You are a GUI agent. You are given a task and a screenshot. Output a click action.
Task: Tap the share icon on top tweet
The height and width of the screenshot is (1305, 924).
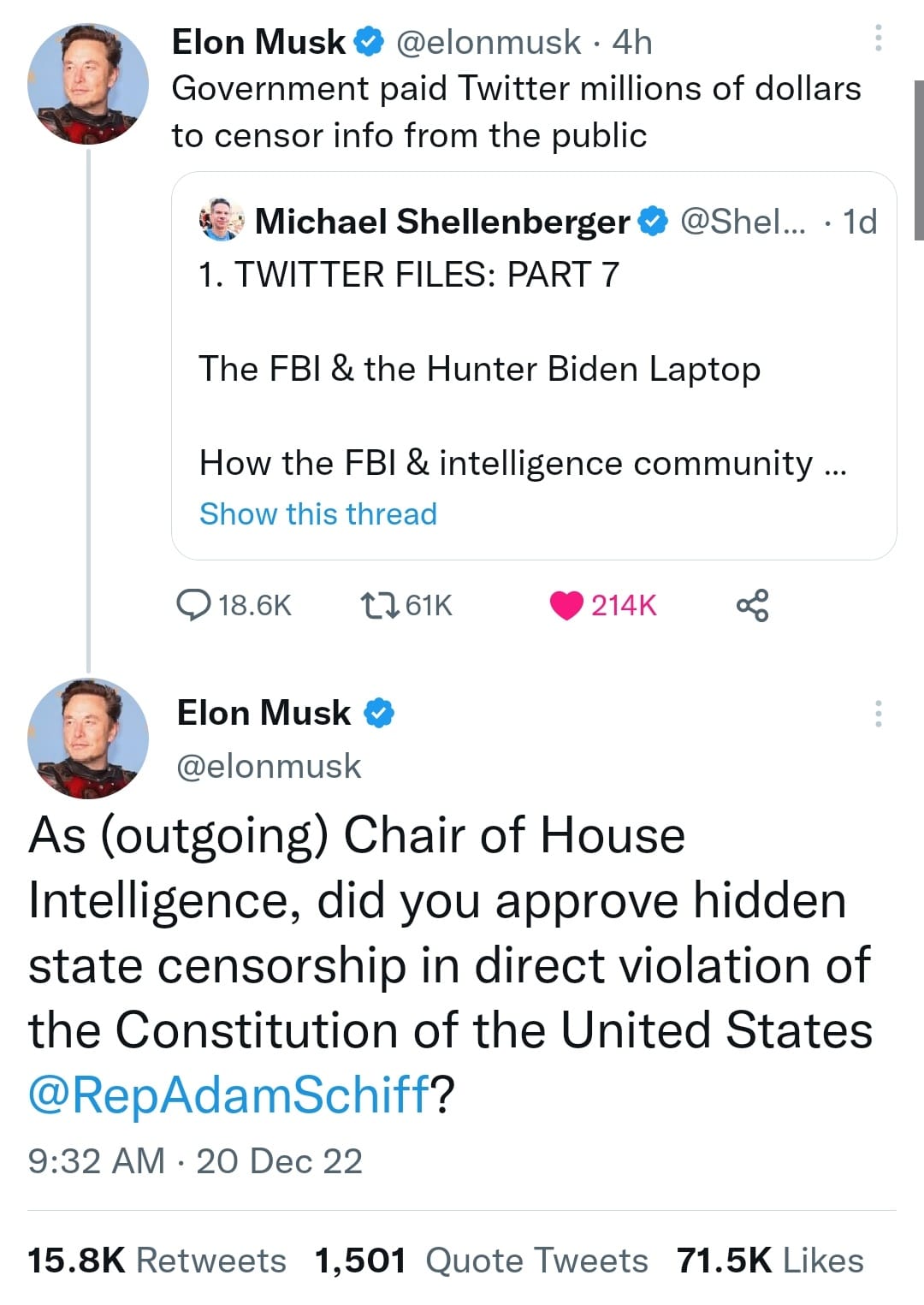pos(752,605)
